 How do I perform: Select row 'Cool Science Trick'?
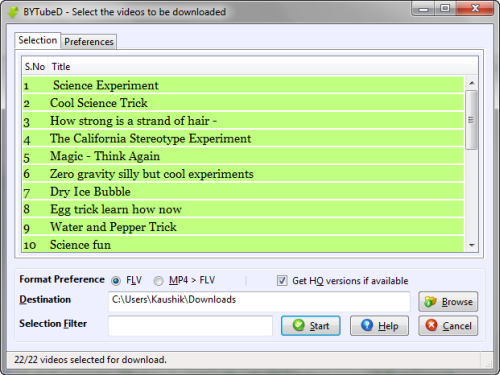pyautogui.click(x=243, y=103)
